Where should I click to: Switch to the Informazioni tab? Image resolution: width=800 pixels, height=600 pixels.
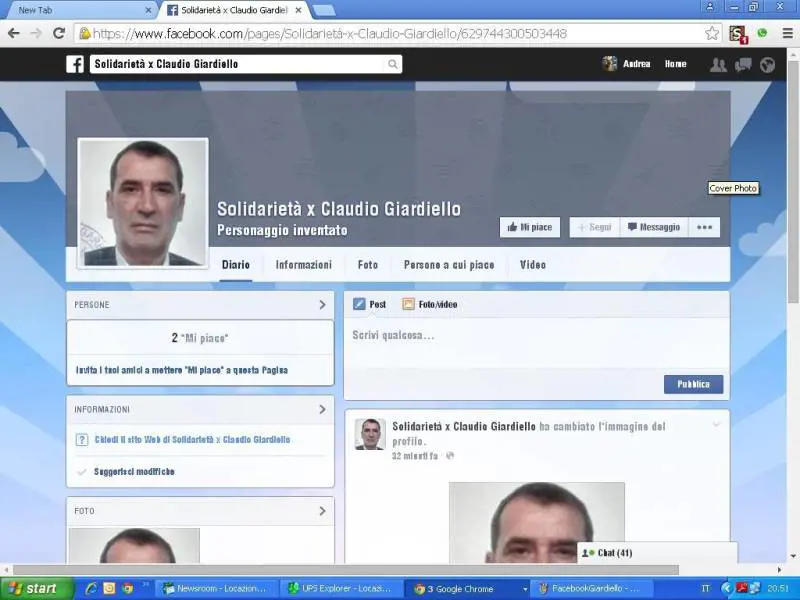click(303, 265)
